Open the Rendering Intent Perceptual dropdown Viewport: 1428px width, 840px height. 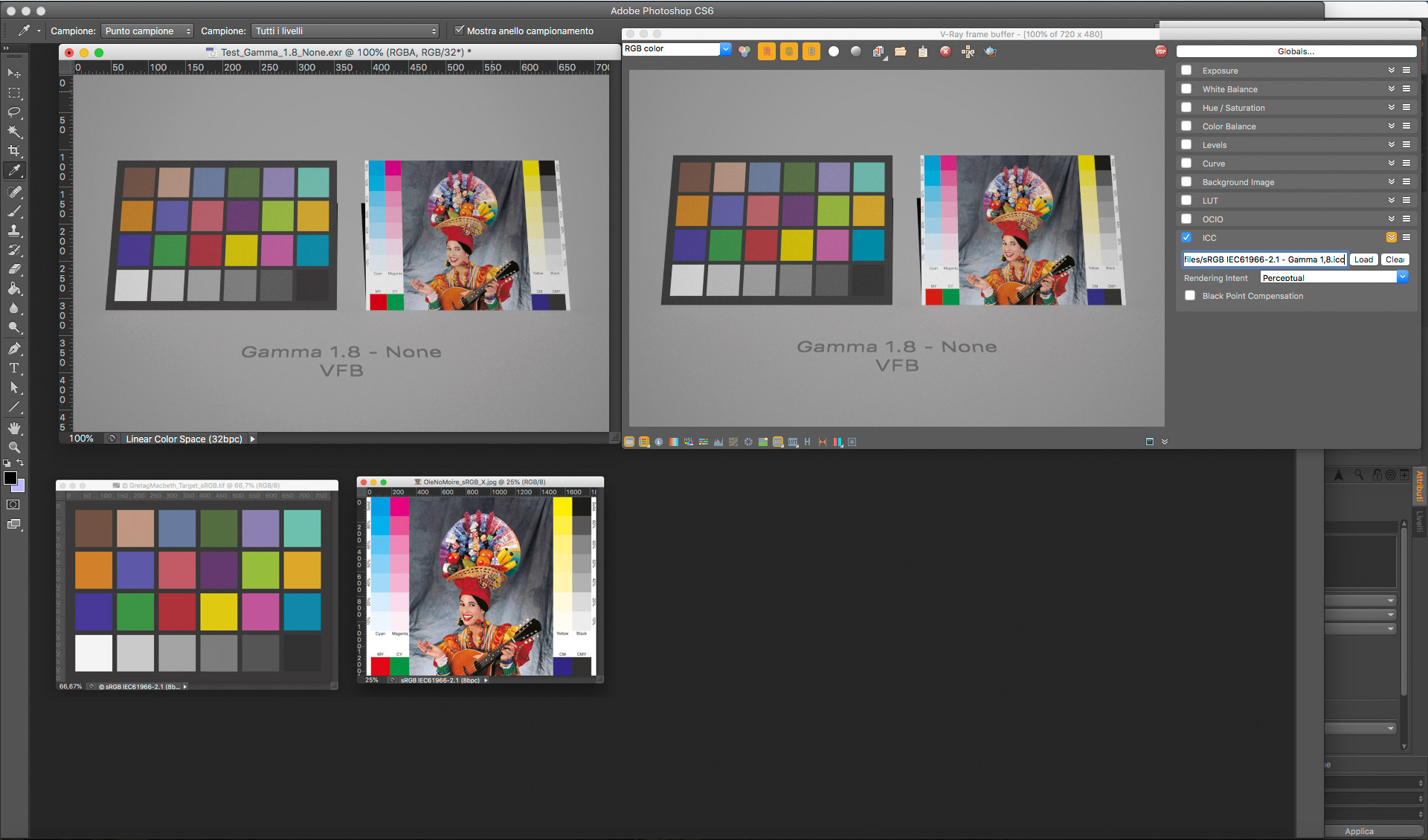[1334, 277]
